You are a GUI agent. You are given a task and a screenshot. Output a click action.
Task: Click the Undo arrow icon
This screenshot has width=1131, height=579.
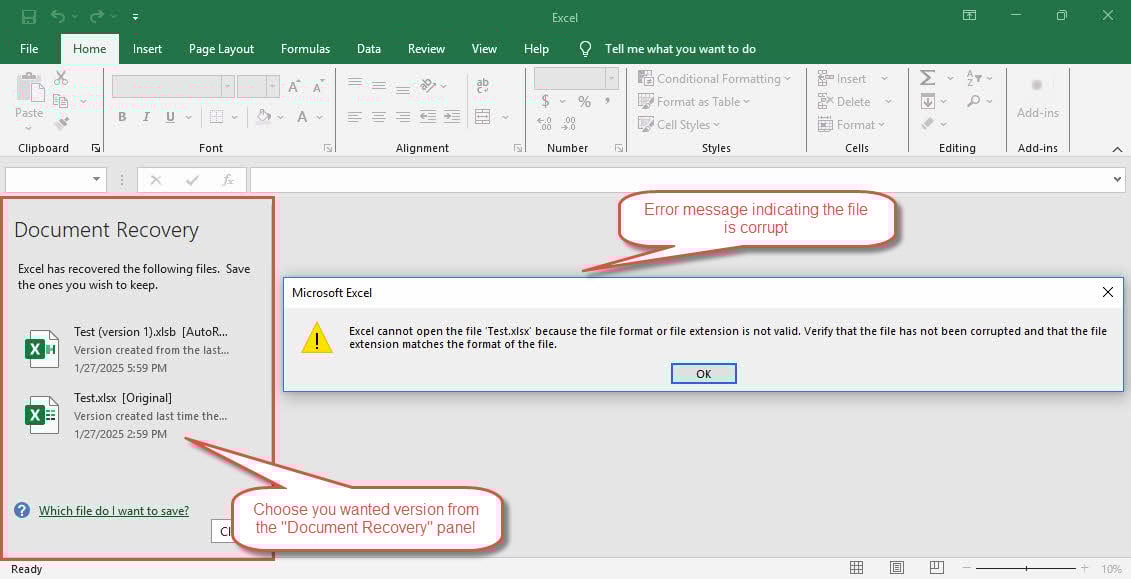pyautogui.click(x=58, y=17)
